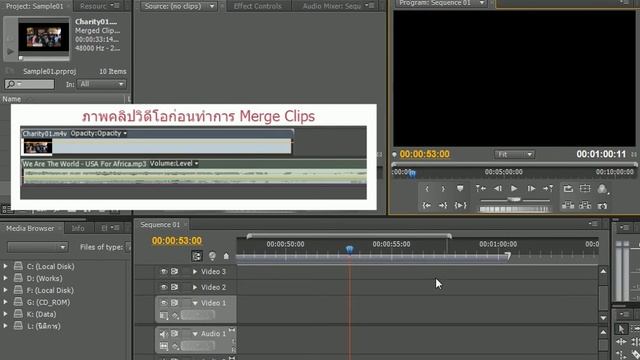Expand C: (Local Disk) in Media Browser
Screen dimensions: 640x360
click(6, 266)
